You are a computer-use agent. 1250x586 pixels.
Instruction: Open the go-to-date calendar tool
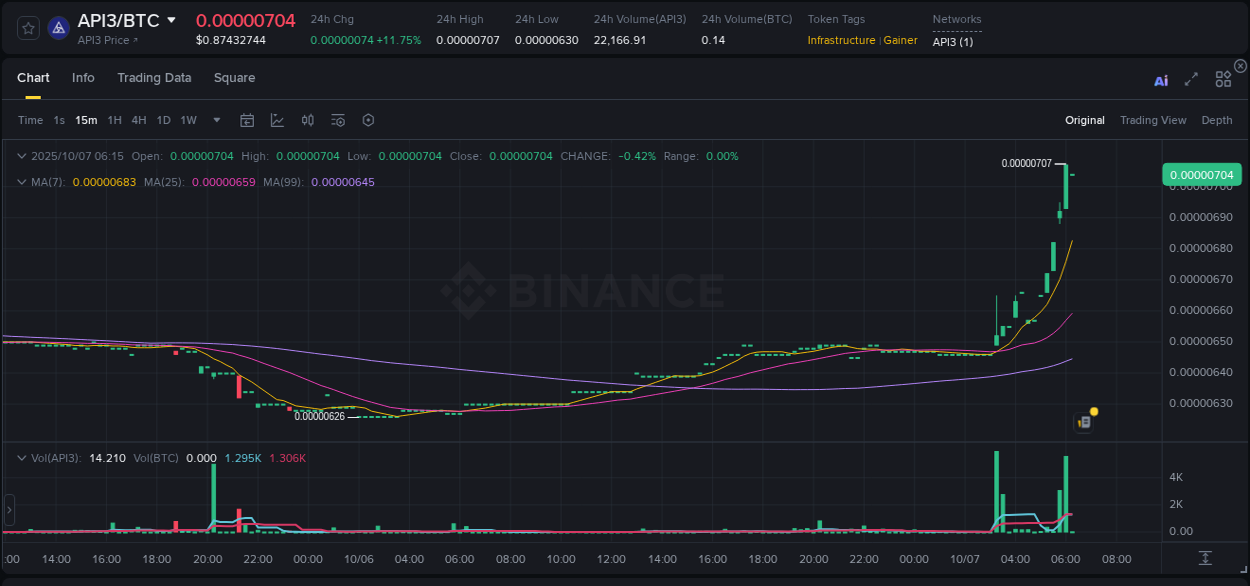pos(247,120)
